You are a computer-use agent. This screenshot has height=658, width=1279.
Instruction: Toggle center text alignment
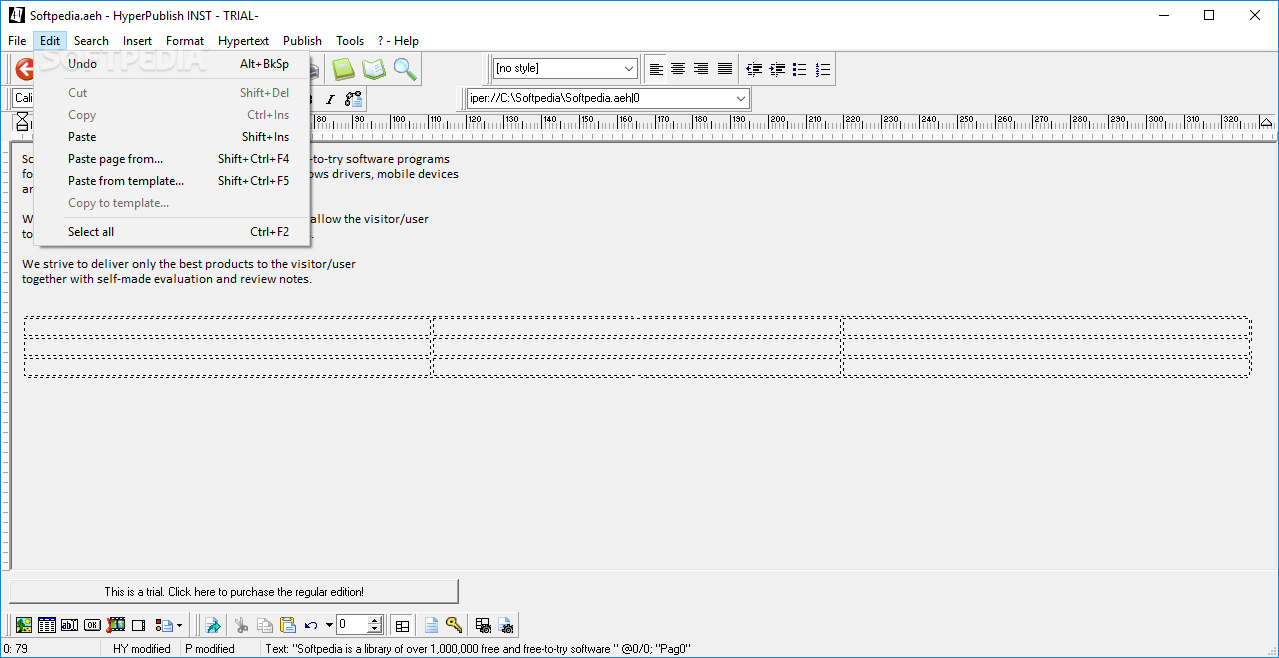click(x=679, y=69)
